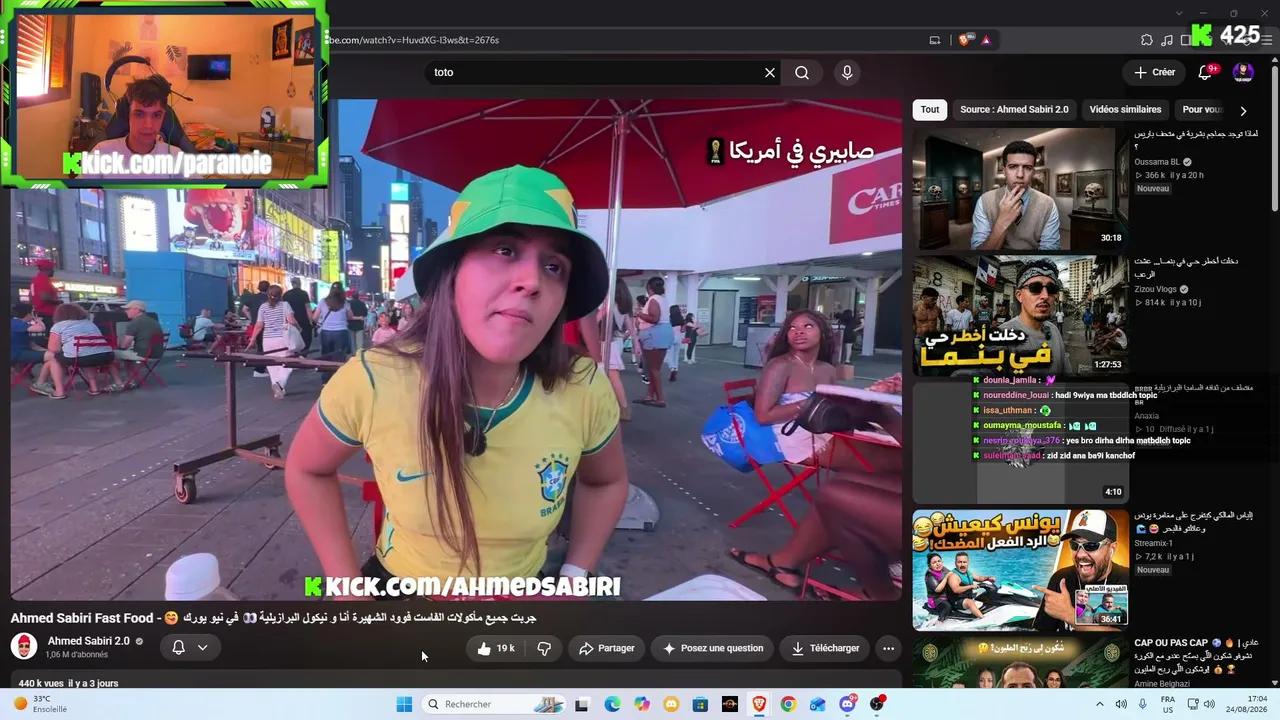Dislike the video
This screenshot has width=1280, height=720.
(x=544, y=648)
